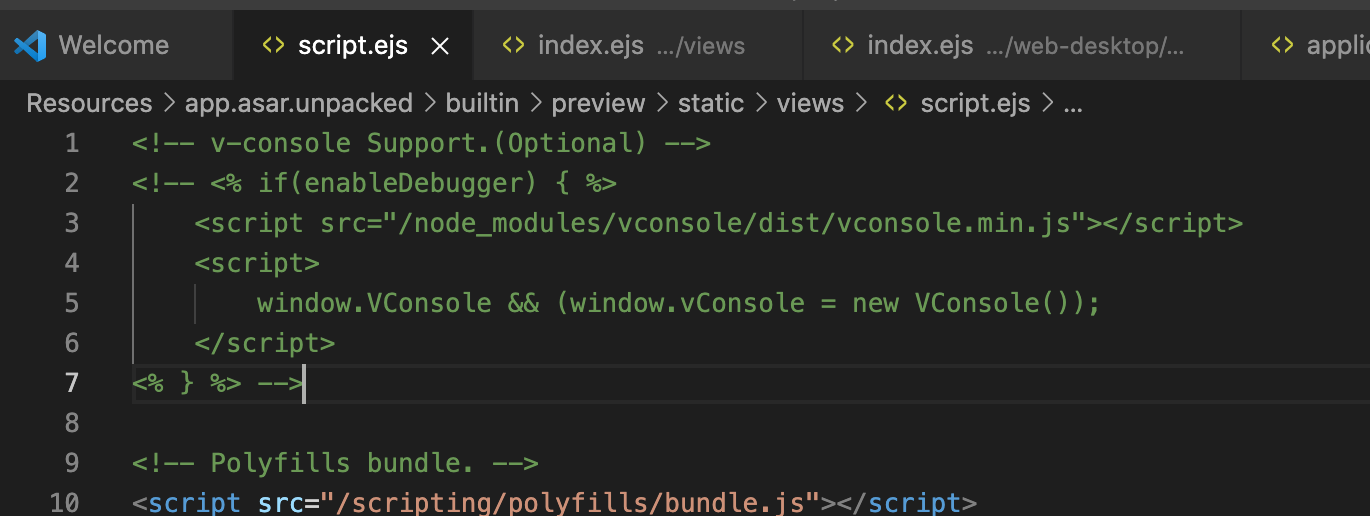Click the file icon on script.ejs tab
Image resolution: width=1370 pixels, height=516 pixels.
272,46
